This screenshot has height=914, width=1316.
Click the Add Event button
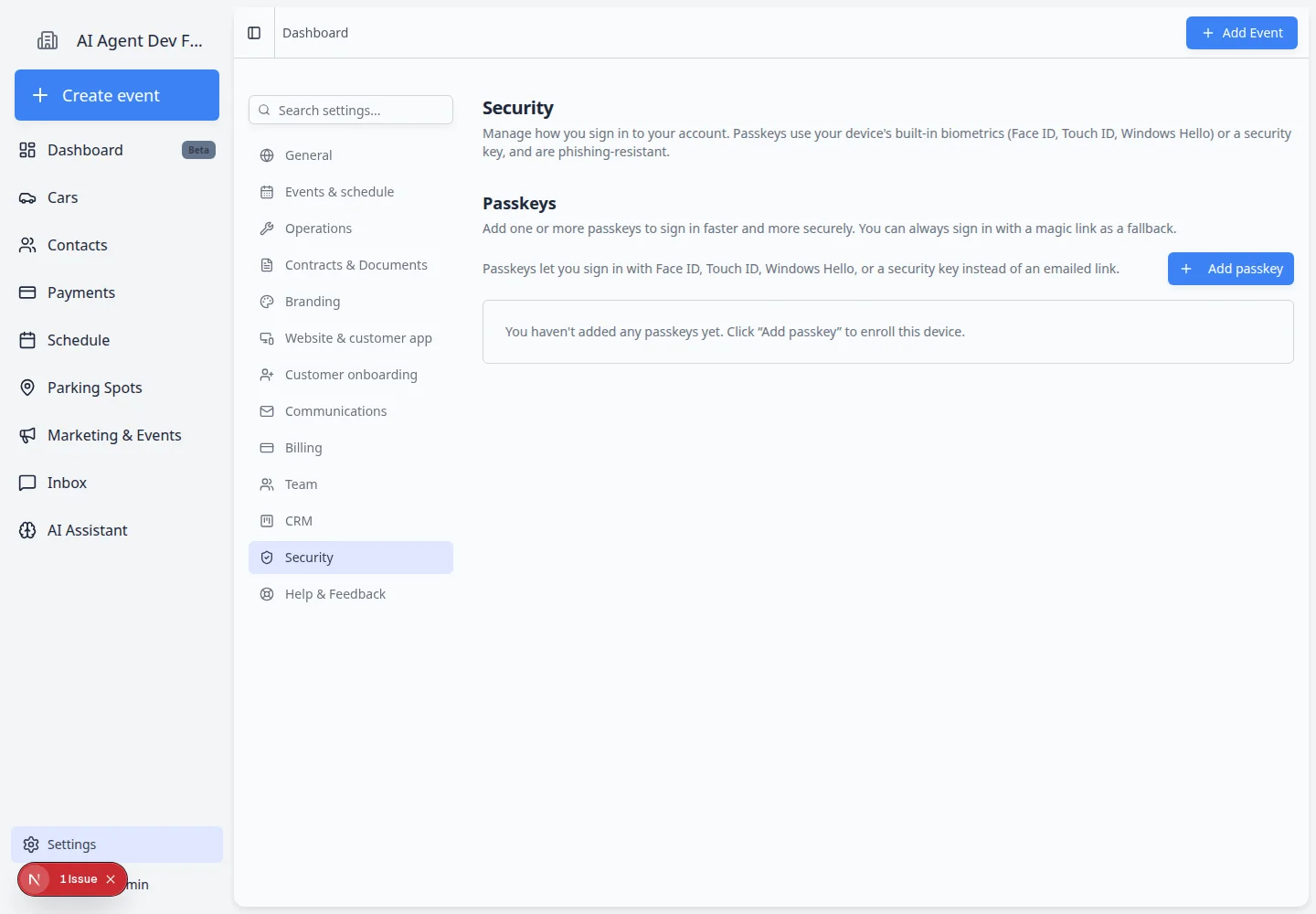point(1242,33)
